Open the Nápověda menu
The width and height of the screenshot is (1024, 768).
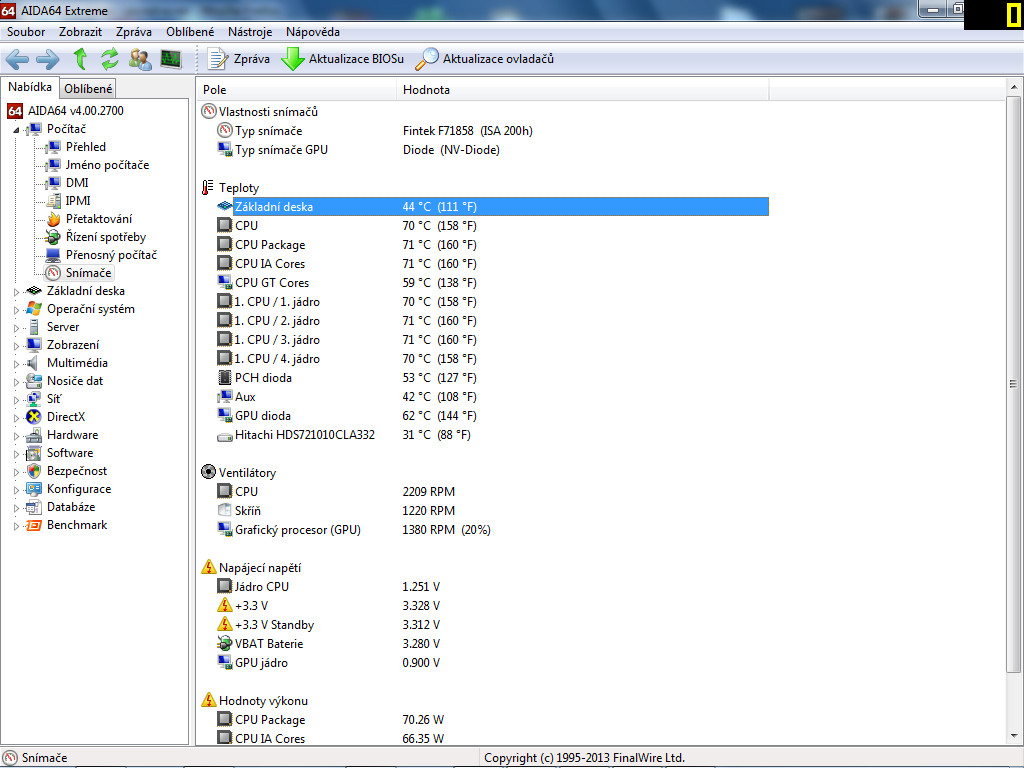tap(313, 31)
